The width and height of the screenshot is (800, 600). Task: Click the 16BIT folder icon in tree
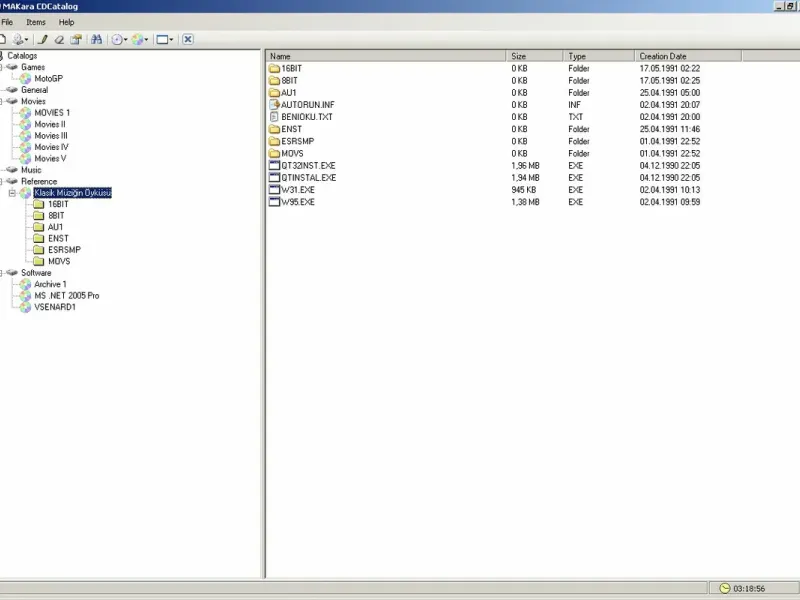pos(39,204)
